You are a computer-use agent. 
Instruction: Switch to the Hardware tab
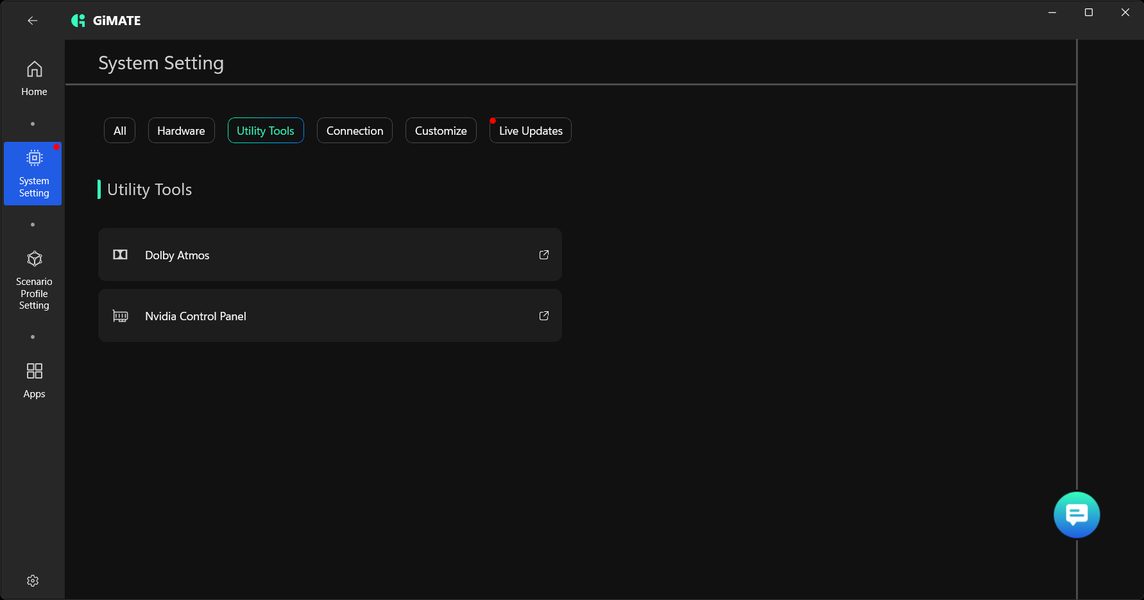point(181,131)
